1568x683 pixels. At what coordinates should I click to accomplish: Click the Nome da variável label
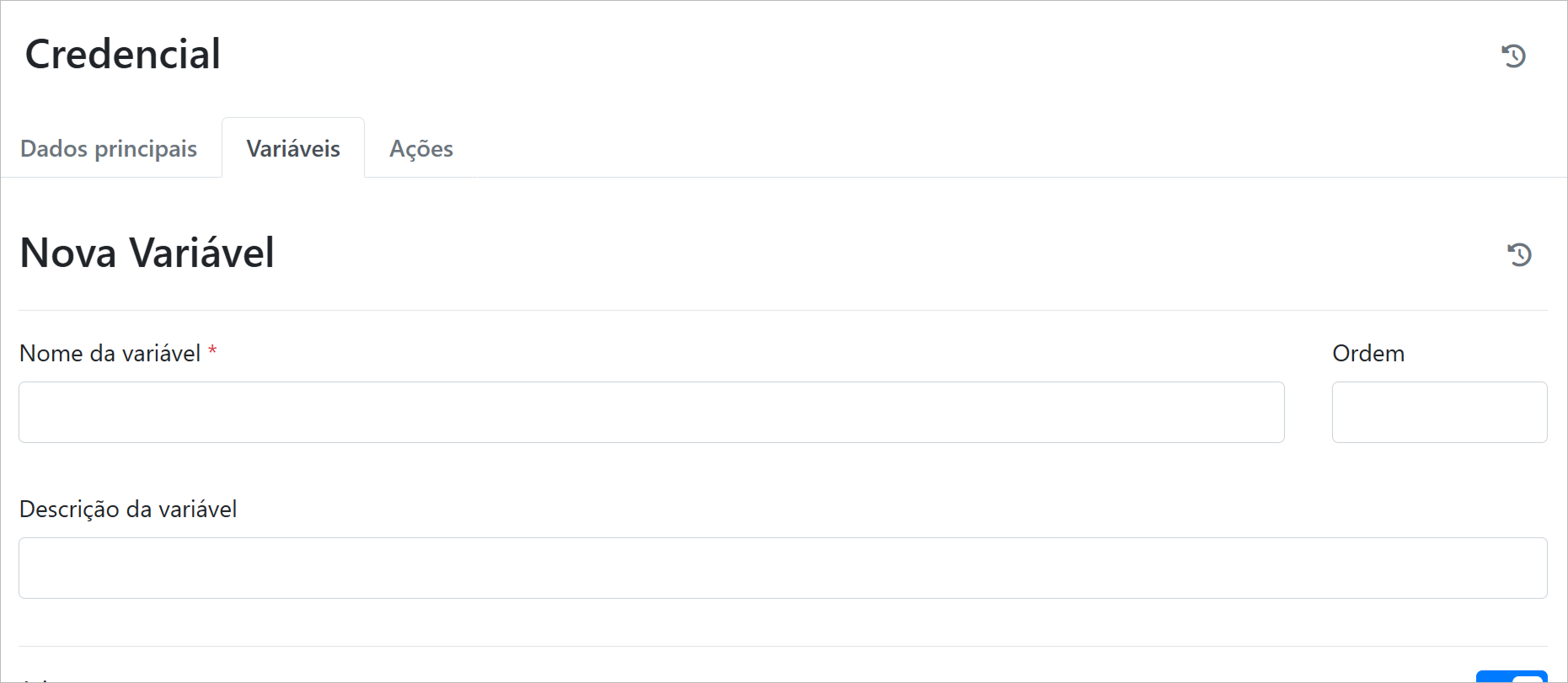click(110, 354)
